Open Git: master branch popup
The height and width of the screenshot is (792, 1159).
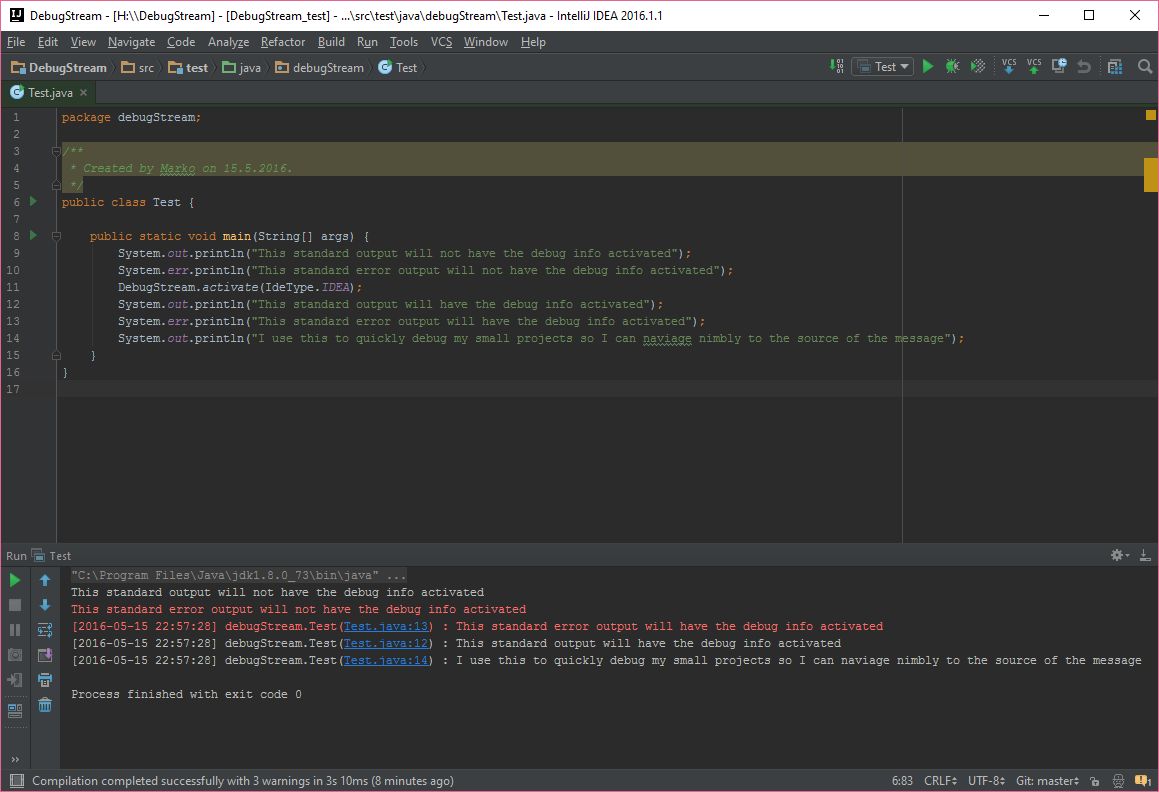tap(1047, 781)
